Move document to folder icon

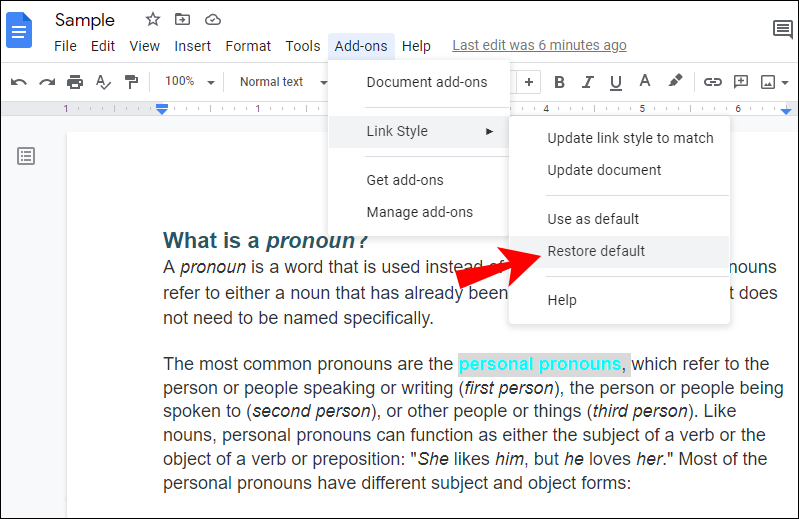(182, 19)
